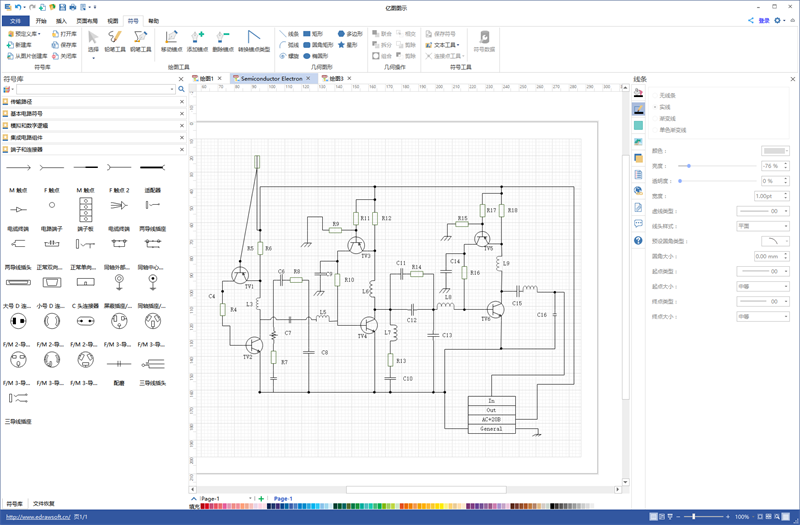
Task: Click the print icon in quick access
Action: click(72, 7)
